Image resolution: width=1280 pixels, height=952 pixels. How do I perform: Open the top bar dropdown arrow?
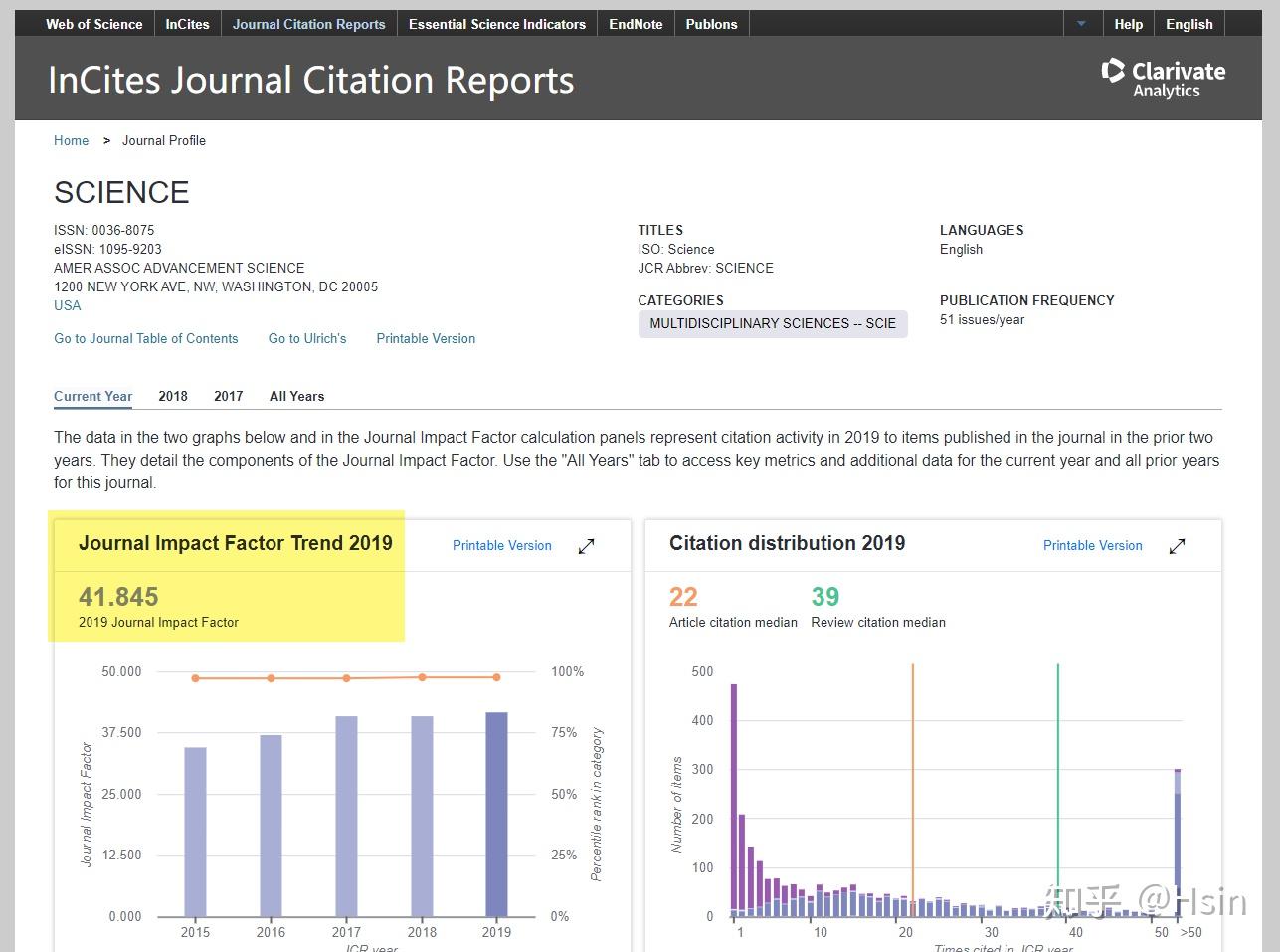[1081, 24]
